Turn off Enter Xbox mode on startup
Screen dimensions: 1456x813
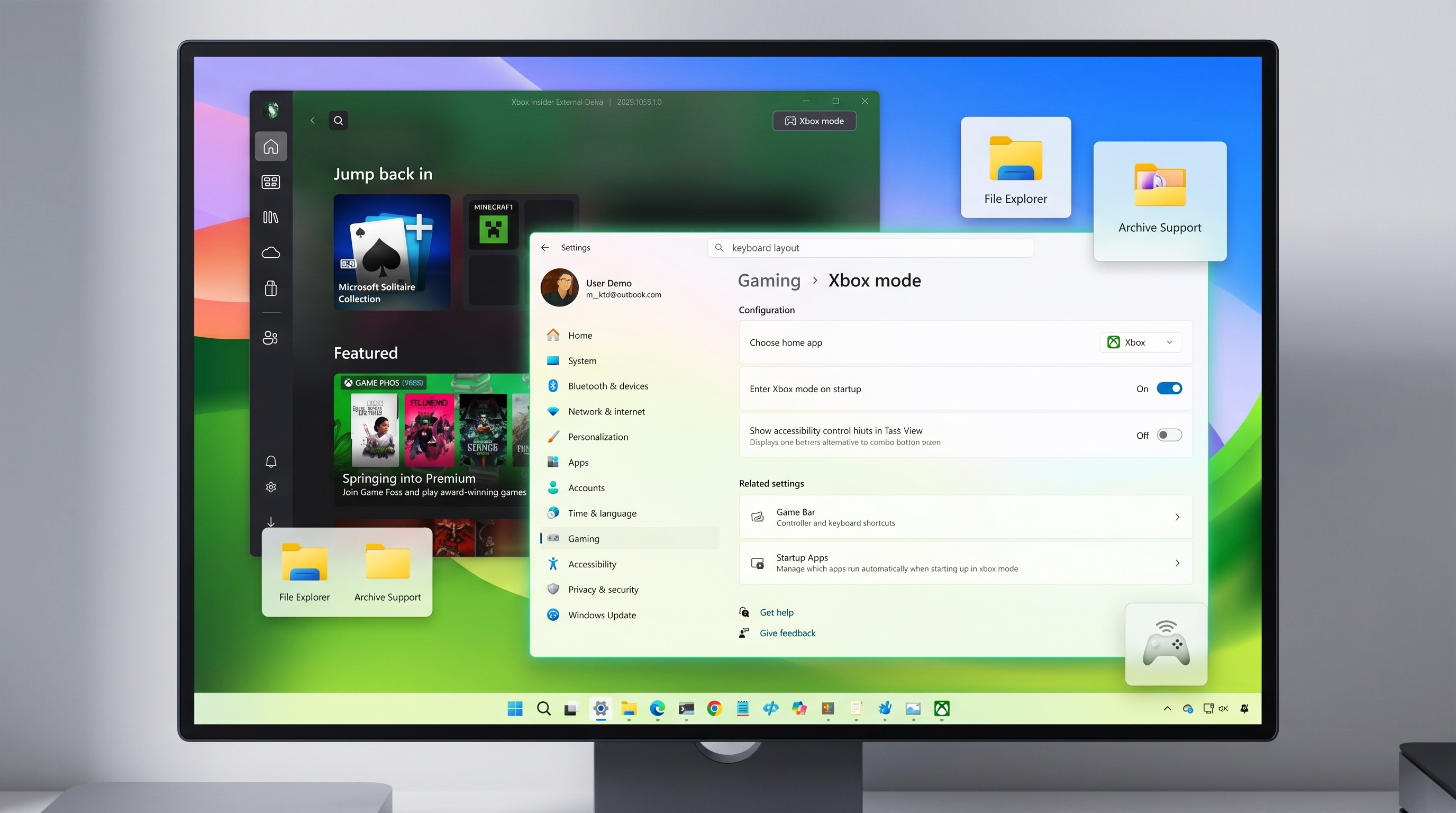[1169, 389]
